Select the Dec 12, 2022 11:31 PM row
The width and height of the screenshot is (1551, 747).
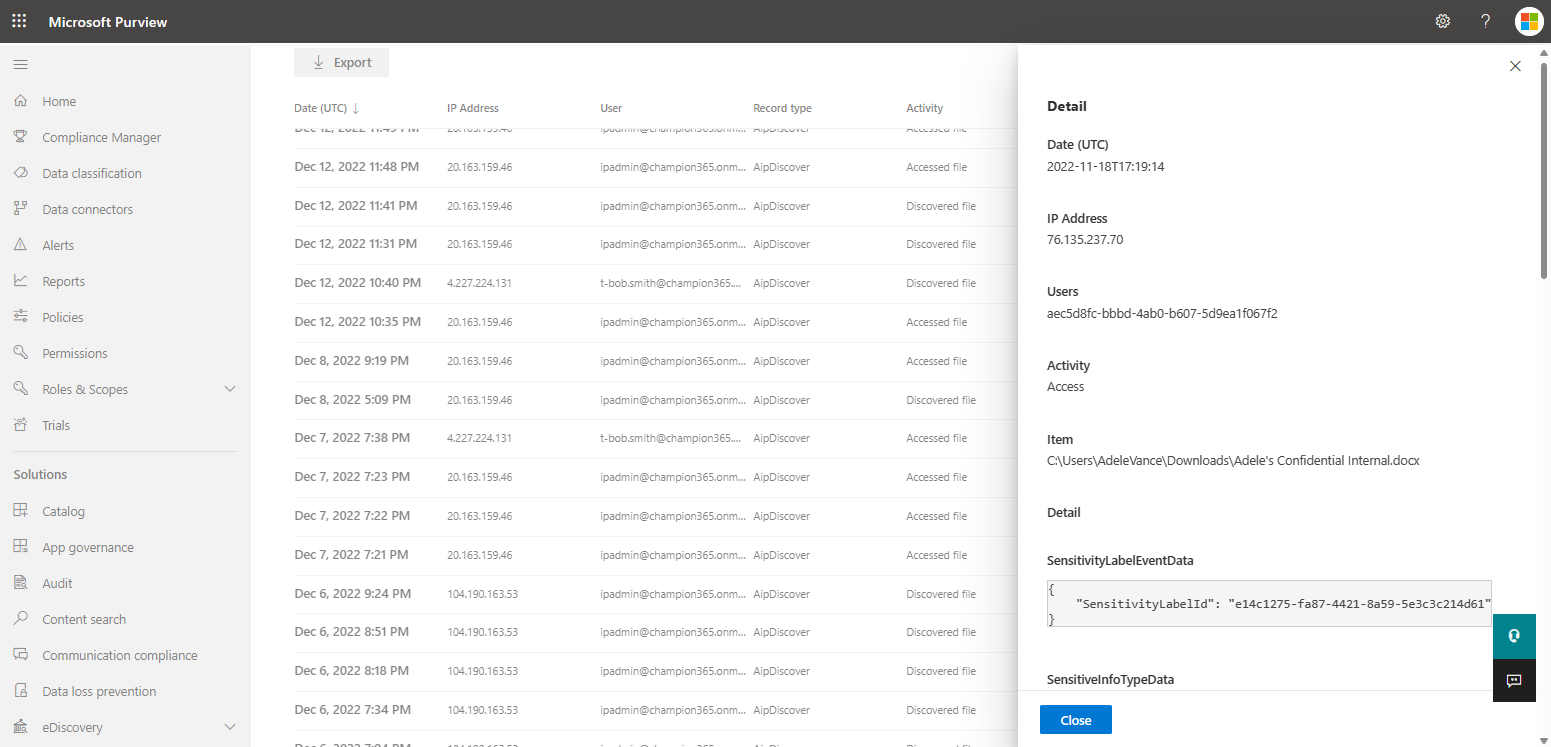coord(656,244)
